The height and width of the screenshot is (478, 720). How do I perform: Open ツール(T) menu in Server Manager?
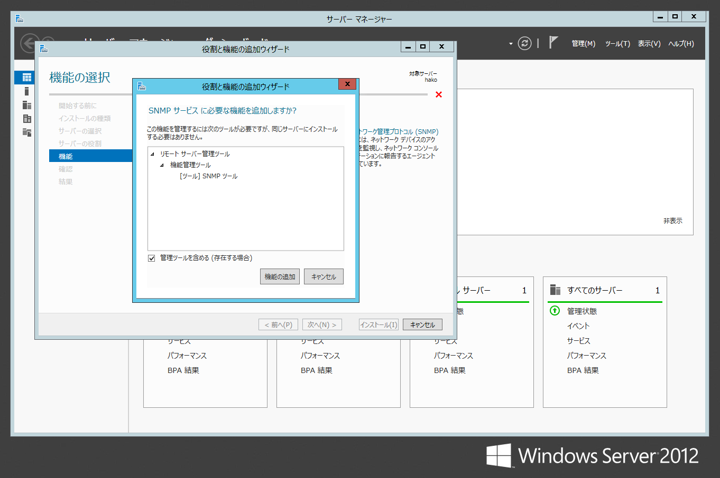[617, 44]
